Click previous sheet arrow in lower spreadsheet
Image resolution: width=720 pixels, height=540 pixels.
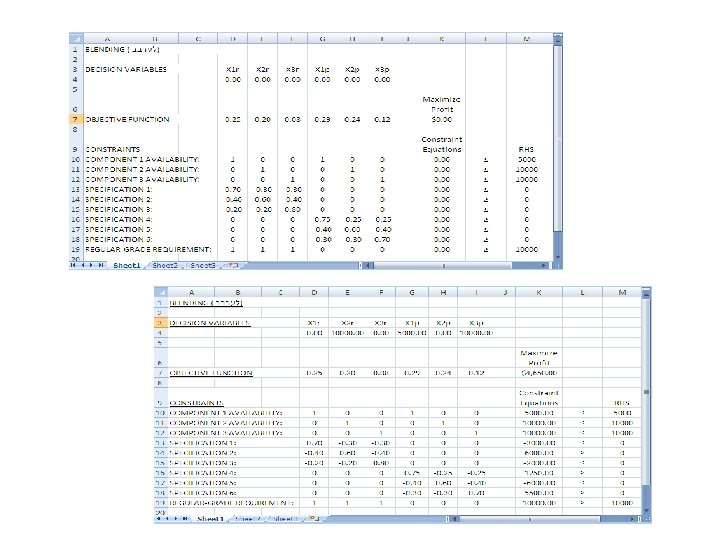coord(167,518)
